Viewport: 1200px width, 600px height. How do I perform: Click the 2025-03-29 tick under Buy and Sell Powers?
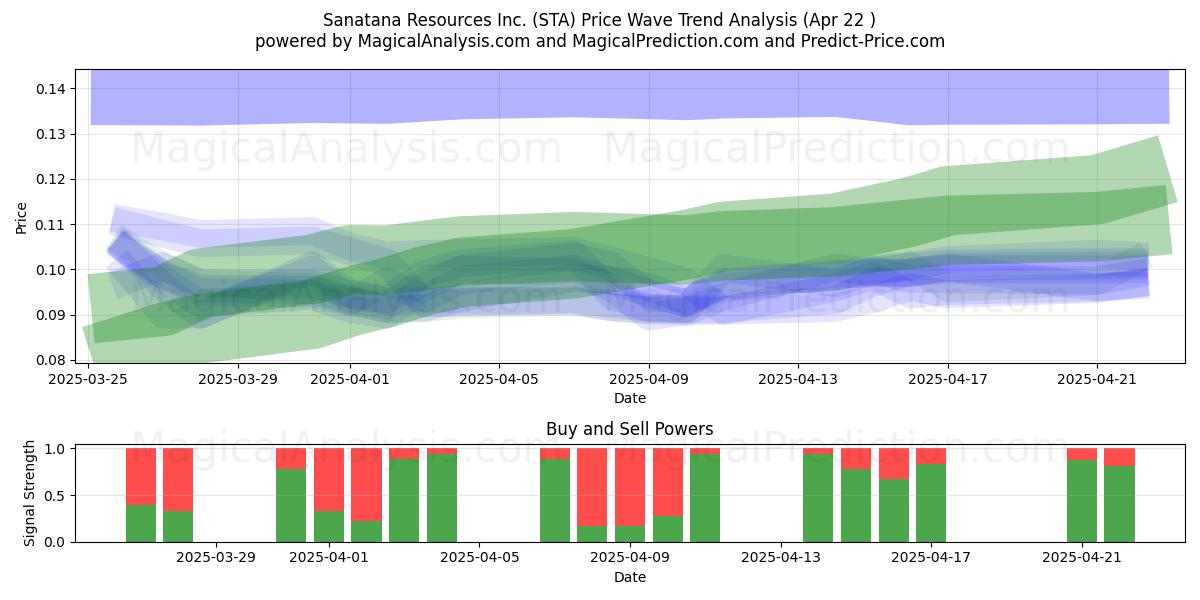point(216,558)
